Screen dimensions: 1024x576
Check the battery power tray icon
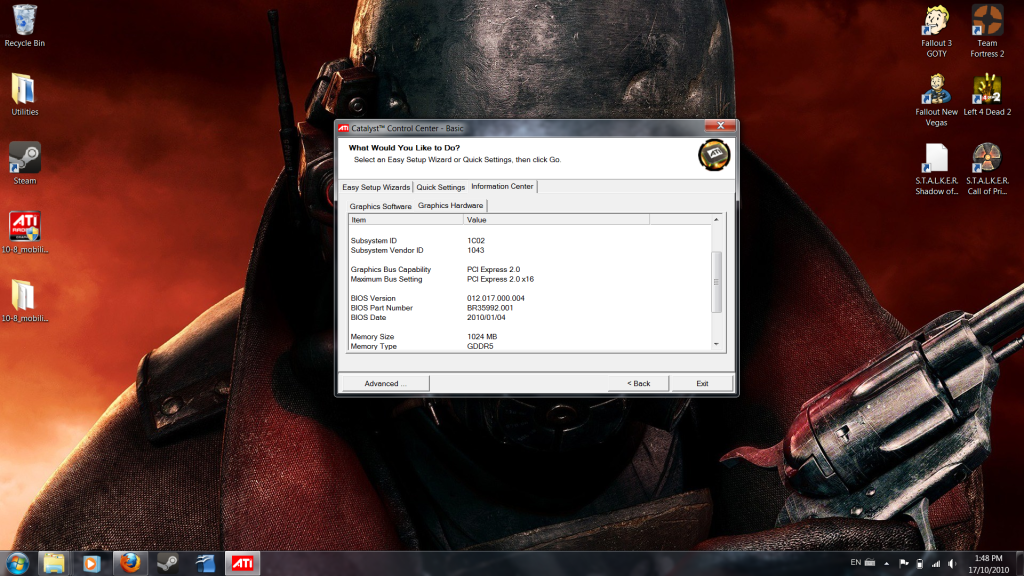click(x=920, y=563)
